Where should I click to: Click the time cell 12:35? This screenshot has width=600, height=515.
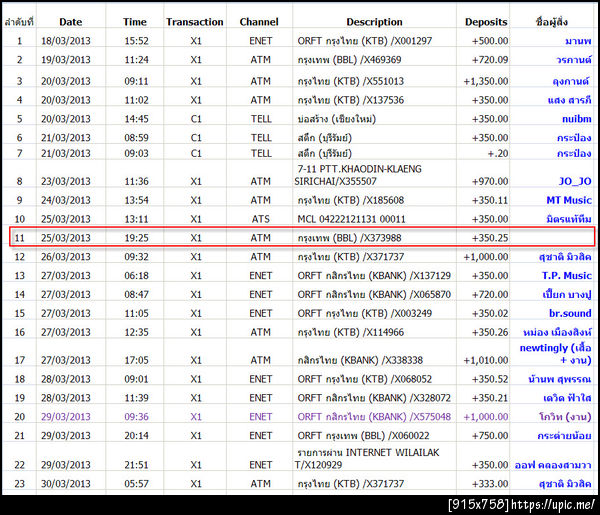click(x=136, y=332)
